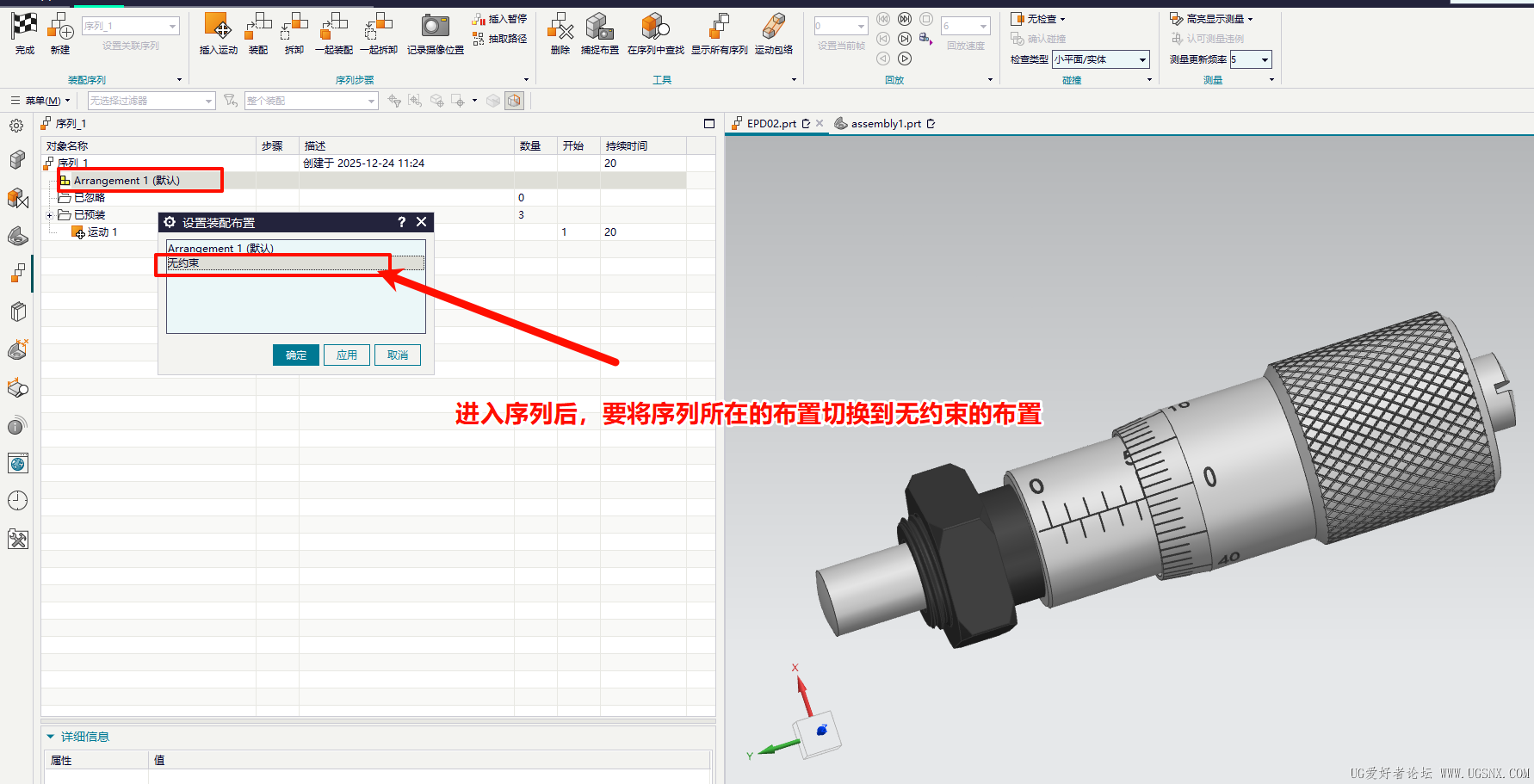Step forward to the next frame
Image resolution: width=1534 pixels, height=784 pixels.
pyautogui.click(x=905, y=39)
